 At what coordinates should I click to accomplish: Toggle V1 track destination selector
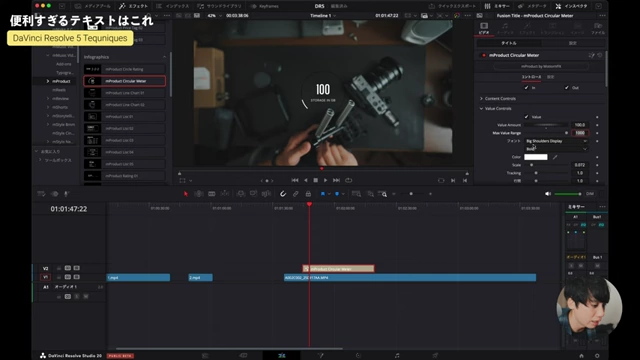click(45, 277)
